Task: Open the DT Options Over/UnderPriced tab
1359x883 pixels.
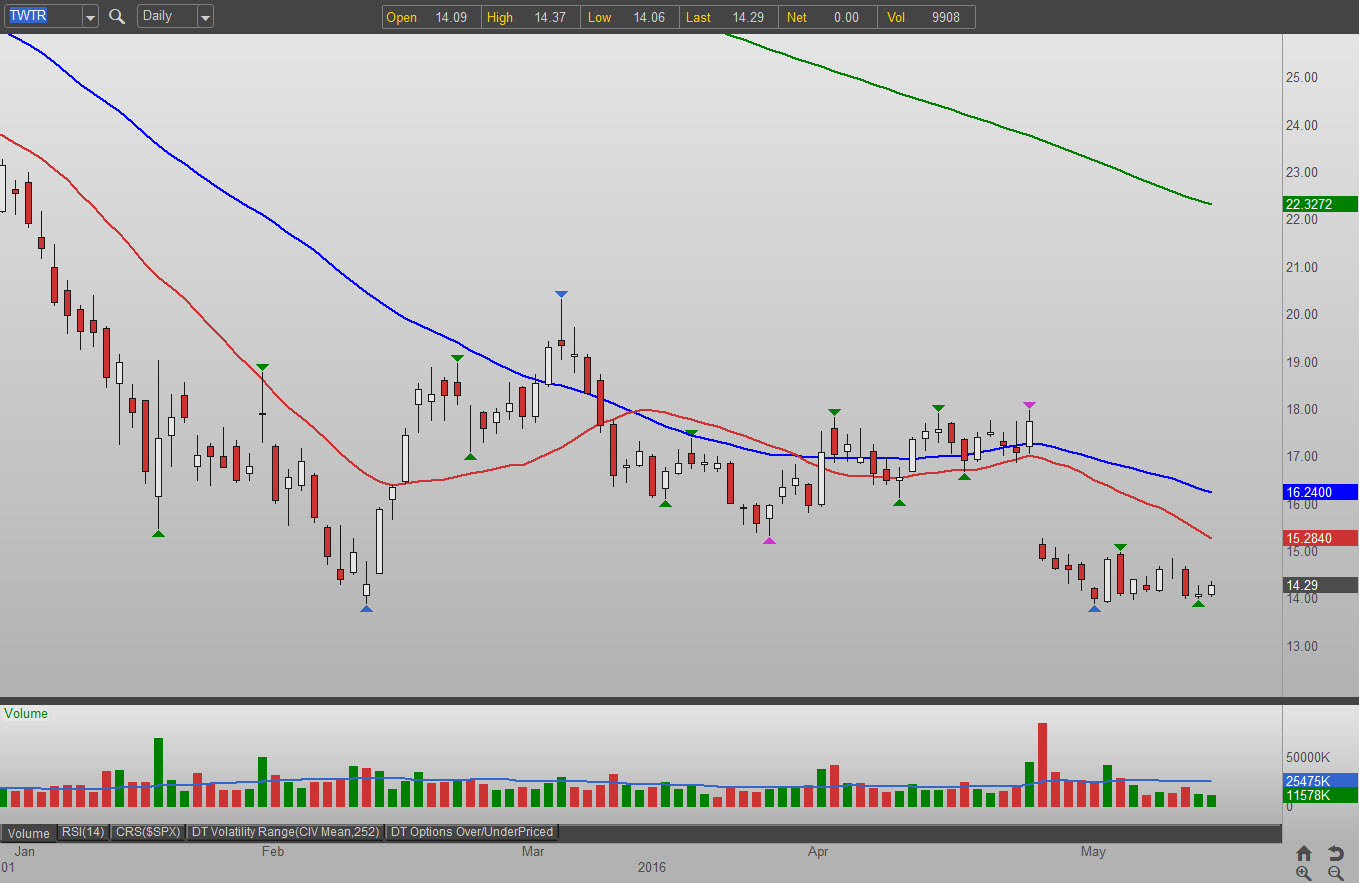Action: (x=471, y=832)
